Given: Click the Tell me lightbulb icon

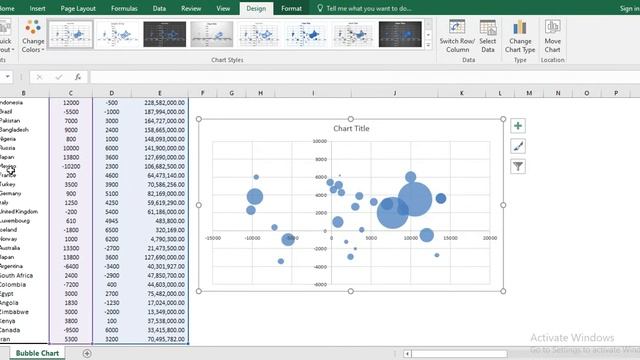Looking at the screenshot, I should pos(320,8).
